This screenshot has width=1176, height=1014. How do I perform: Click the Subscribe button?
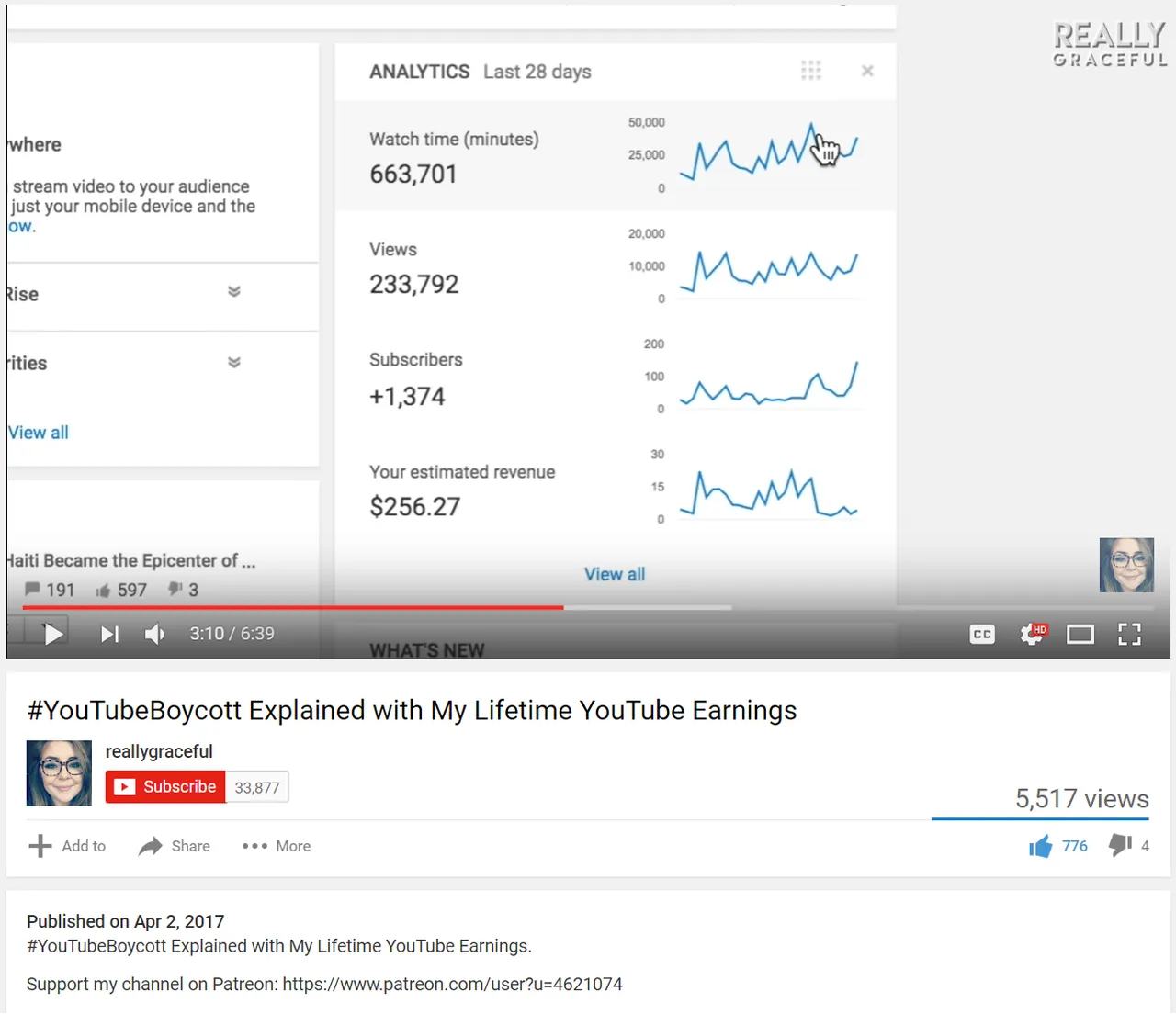[x=165, y=787]
